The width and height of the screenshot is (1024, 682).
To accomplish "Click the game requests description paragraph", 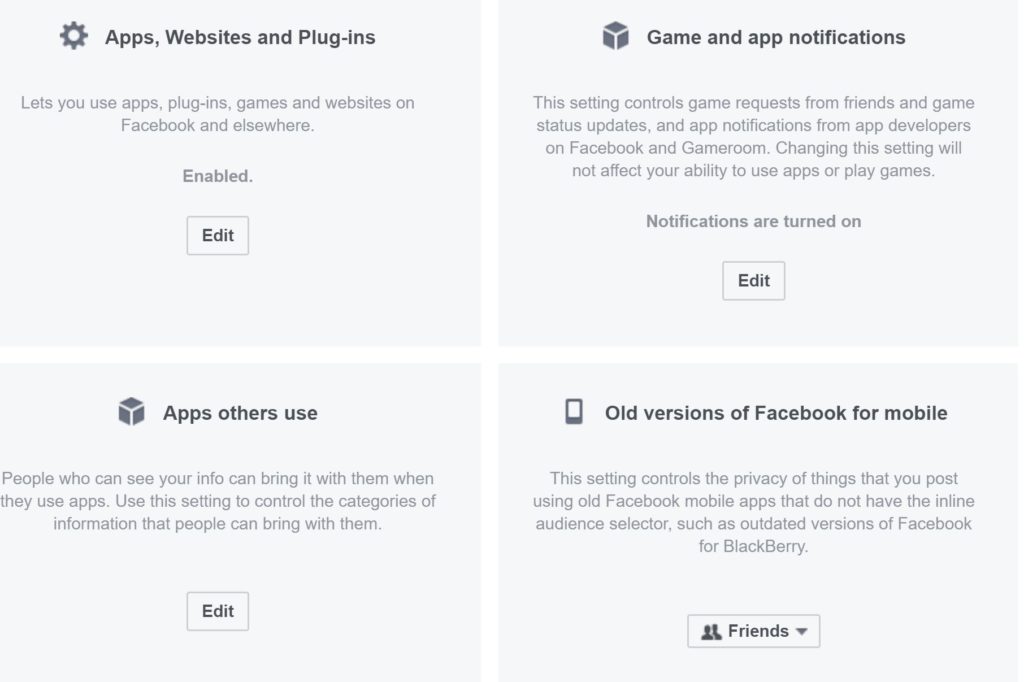I will point(753,136).
